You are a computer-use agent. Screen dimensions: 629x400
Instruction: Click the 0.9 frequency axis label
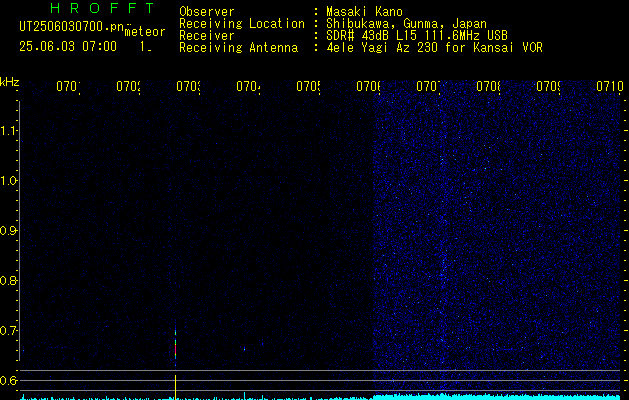[8, 231]
